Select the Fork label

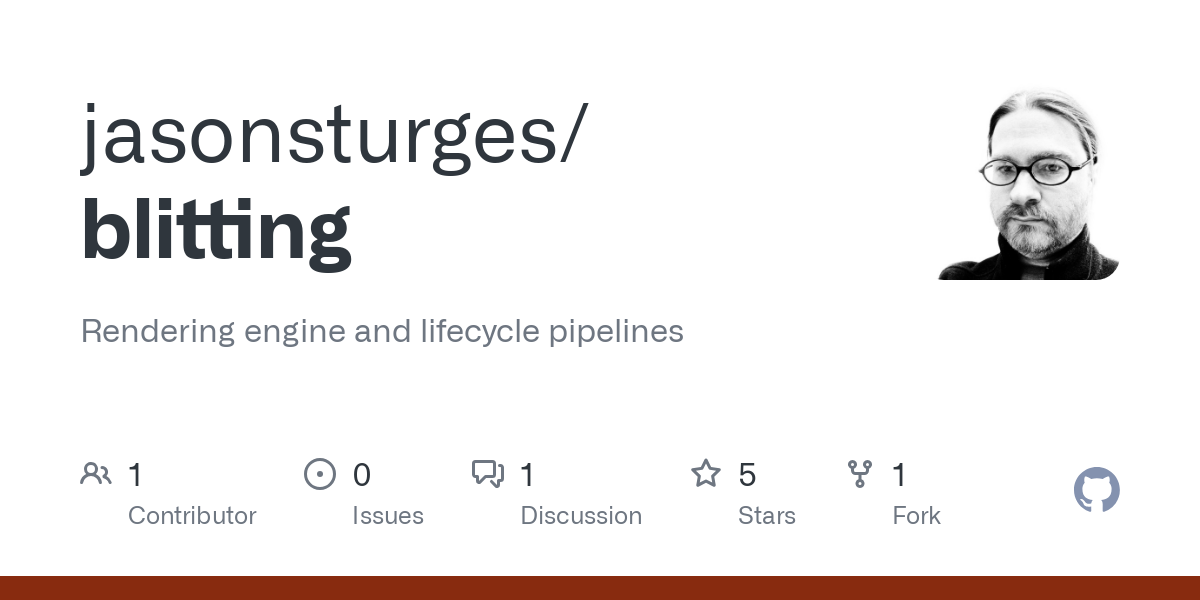(917, 516)
